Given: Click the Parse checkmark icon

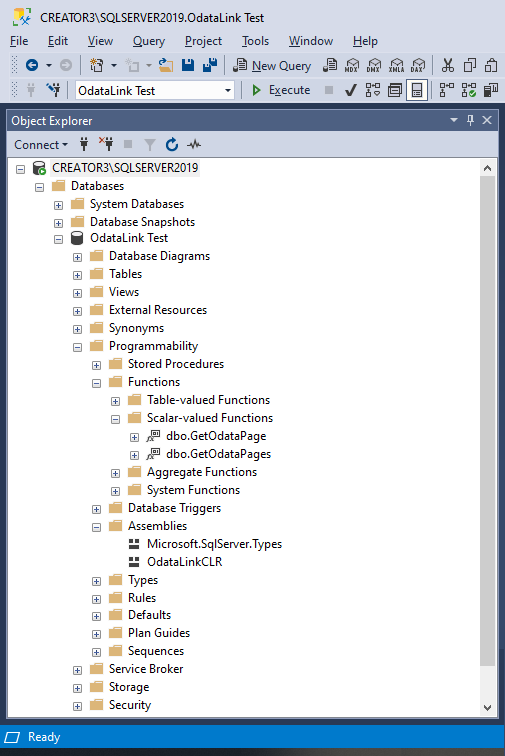Looking at the screenshot, I should [351, 90].
